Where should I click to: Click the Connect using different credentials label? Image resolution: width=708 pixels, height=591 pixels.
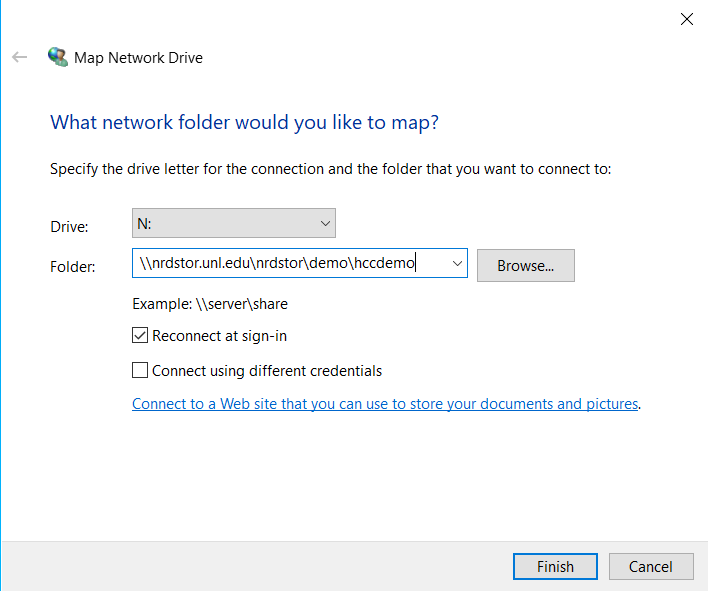pos(267,371)
